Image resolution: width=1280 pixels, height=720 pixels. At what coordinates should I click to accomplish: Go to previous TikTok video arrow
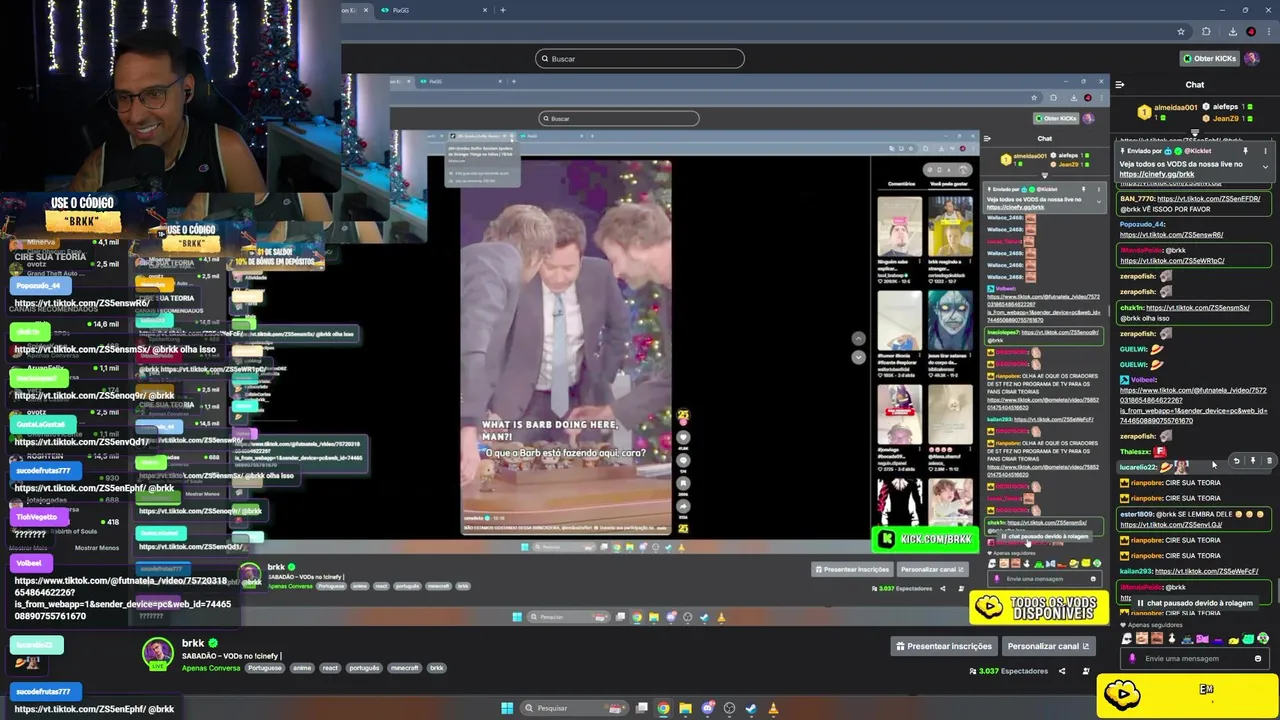click(858, 339)
